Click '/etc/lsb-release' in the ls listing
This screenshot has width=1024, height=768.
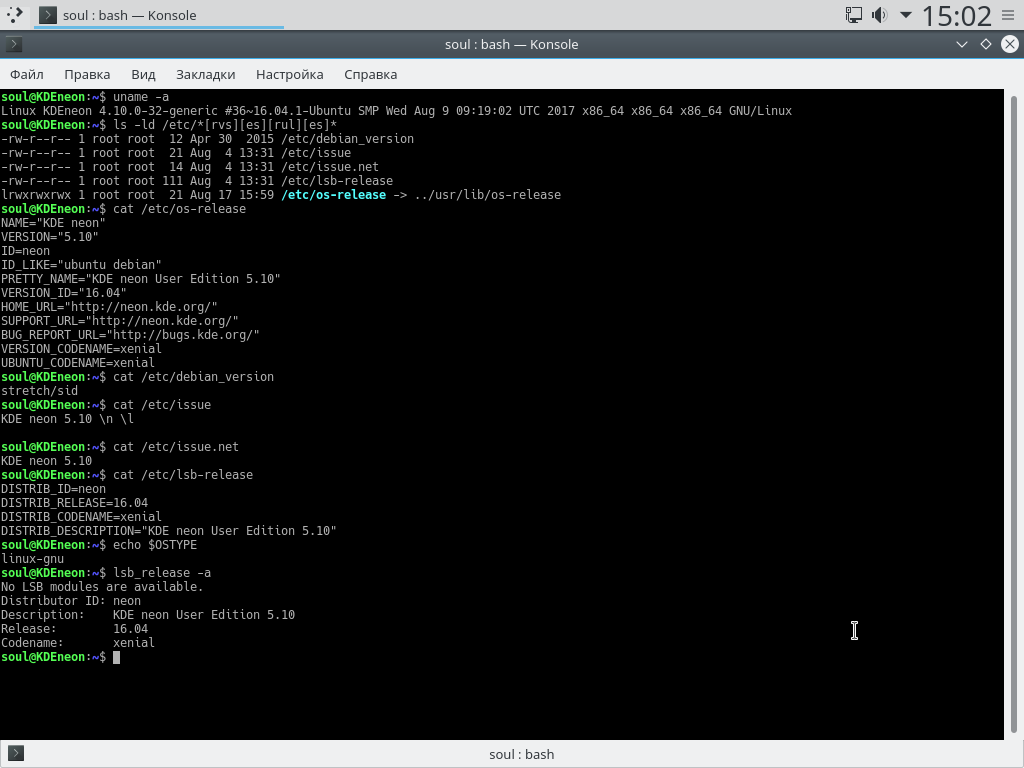[336, 181]
